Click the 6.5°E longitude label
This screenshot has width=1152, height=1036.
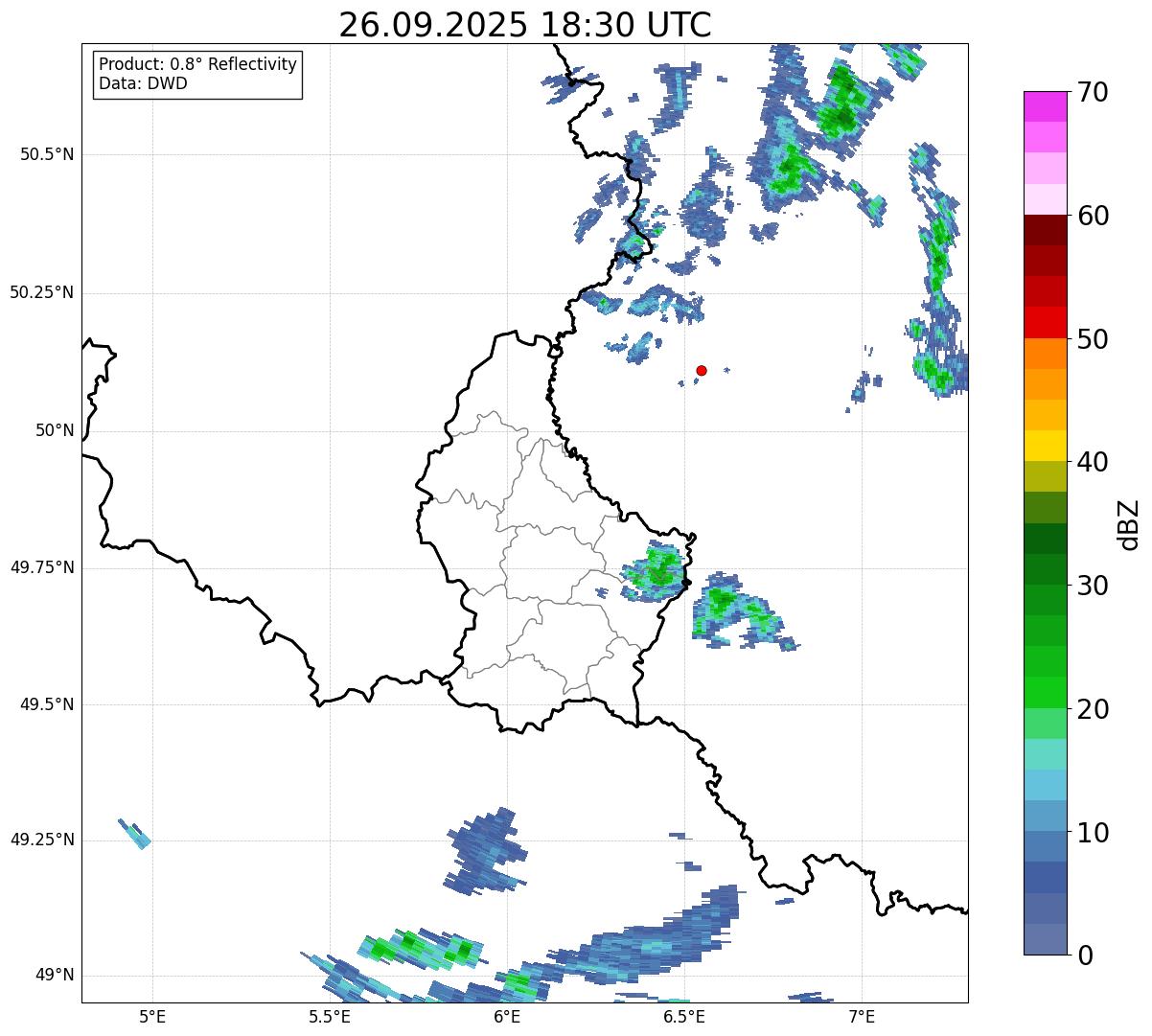tap(684, 1016)
